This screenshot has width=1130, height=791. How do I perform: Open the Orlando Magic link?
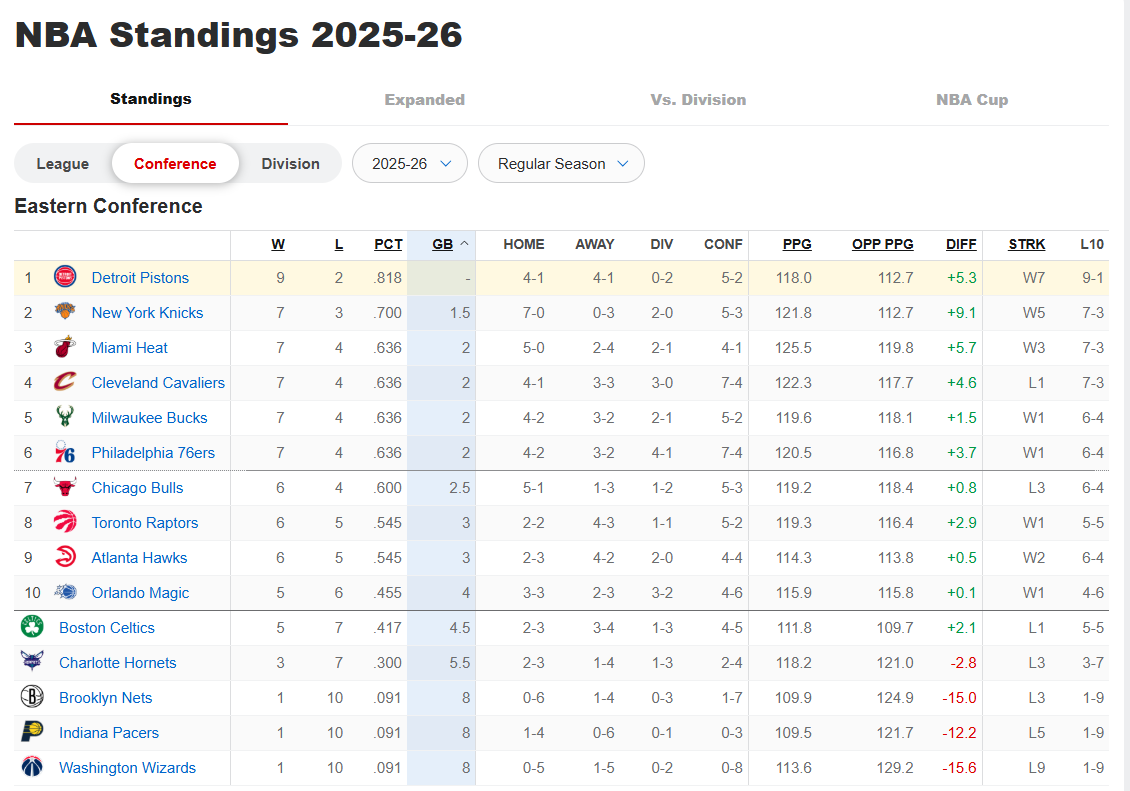pos(140,592)
